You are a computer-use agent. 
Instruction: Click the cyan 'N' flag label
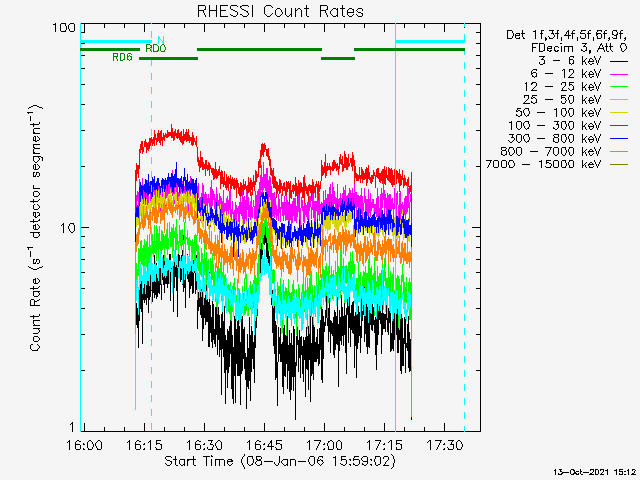pyautogui.click(x=161, y=40)
